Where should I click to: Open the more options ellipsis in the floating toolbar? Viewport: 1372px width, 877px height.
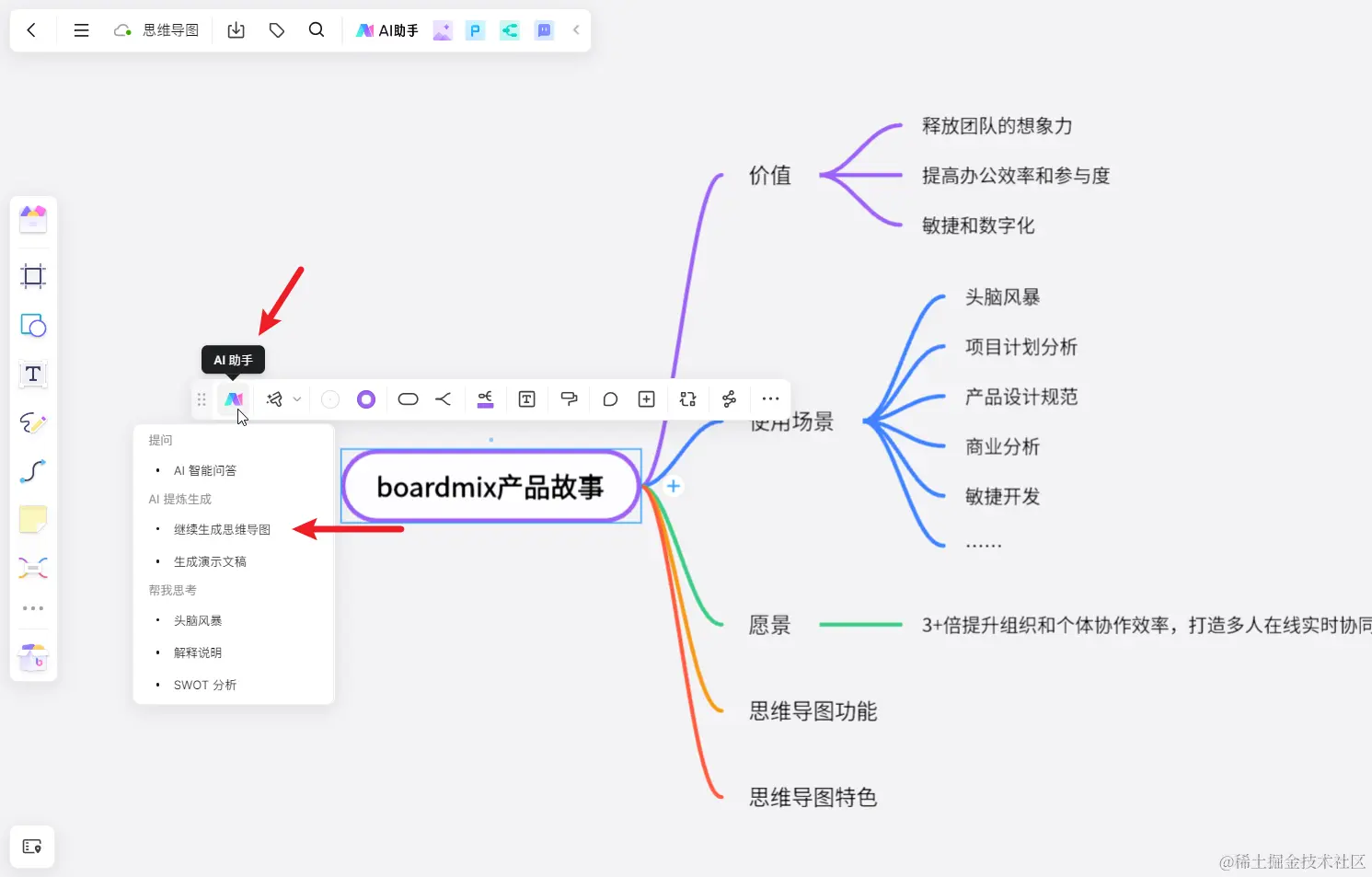coord(770,398)
